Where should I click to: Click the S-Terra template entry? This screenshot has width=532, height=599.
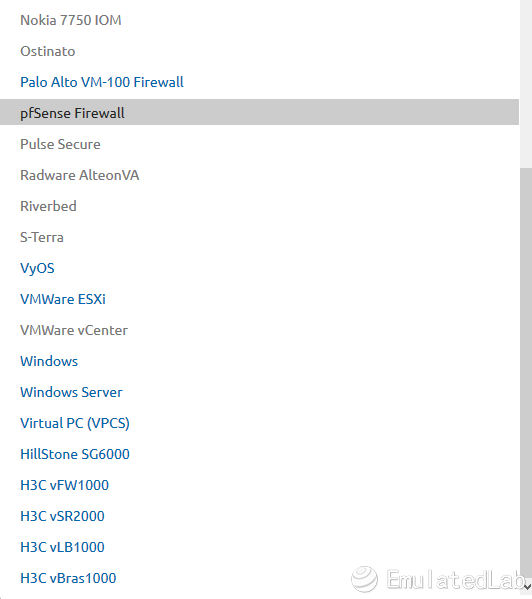pyautogui.click(x=259, y=237)
